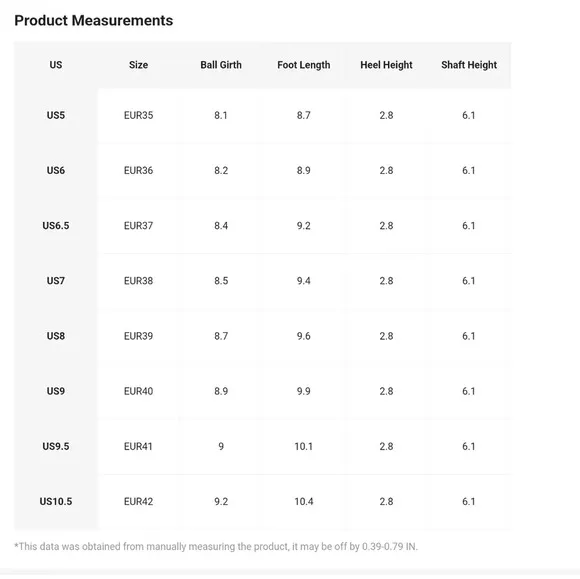Click the Heel Height column header
The image size is (580, 579).
(x=386, y=65)
